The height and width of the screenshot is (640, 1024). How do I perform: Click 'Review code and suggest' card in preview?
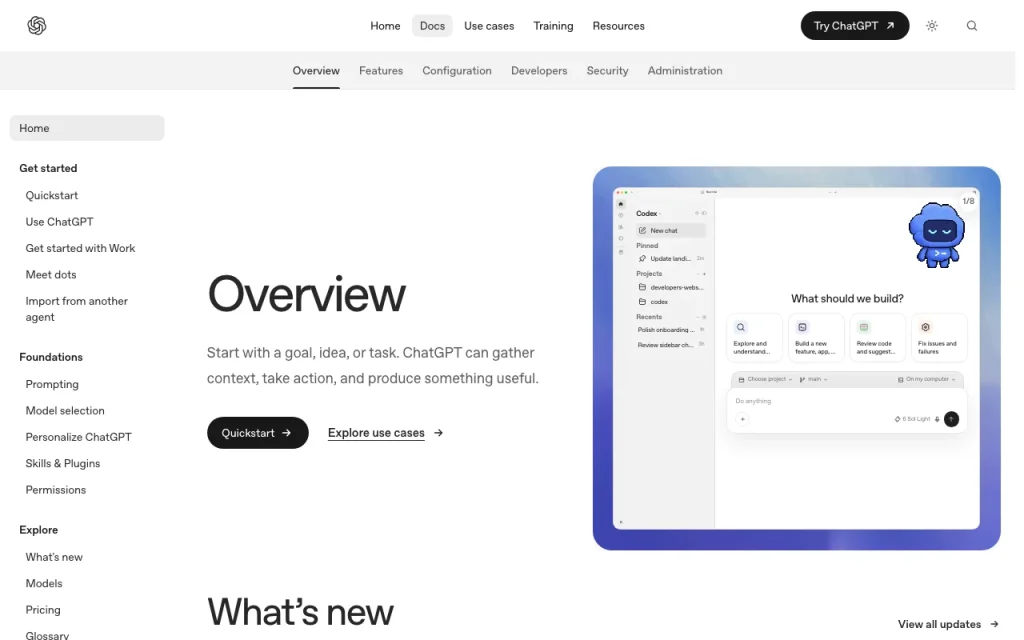877,337
